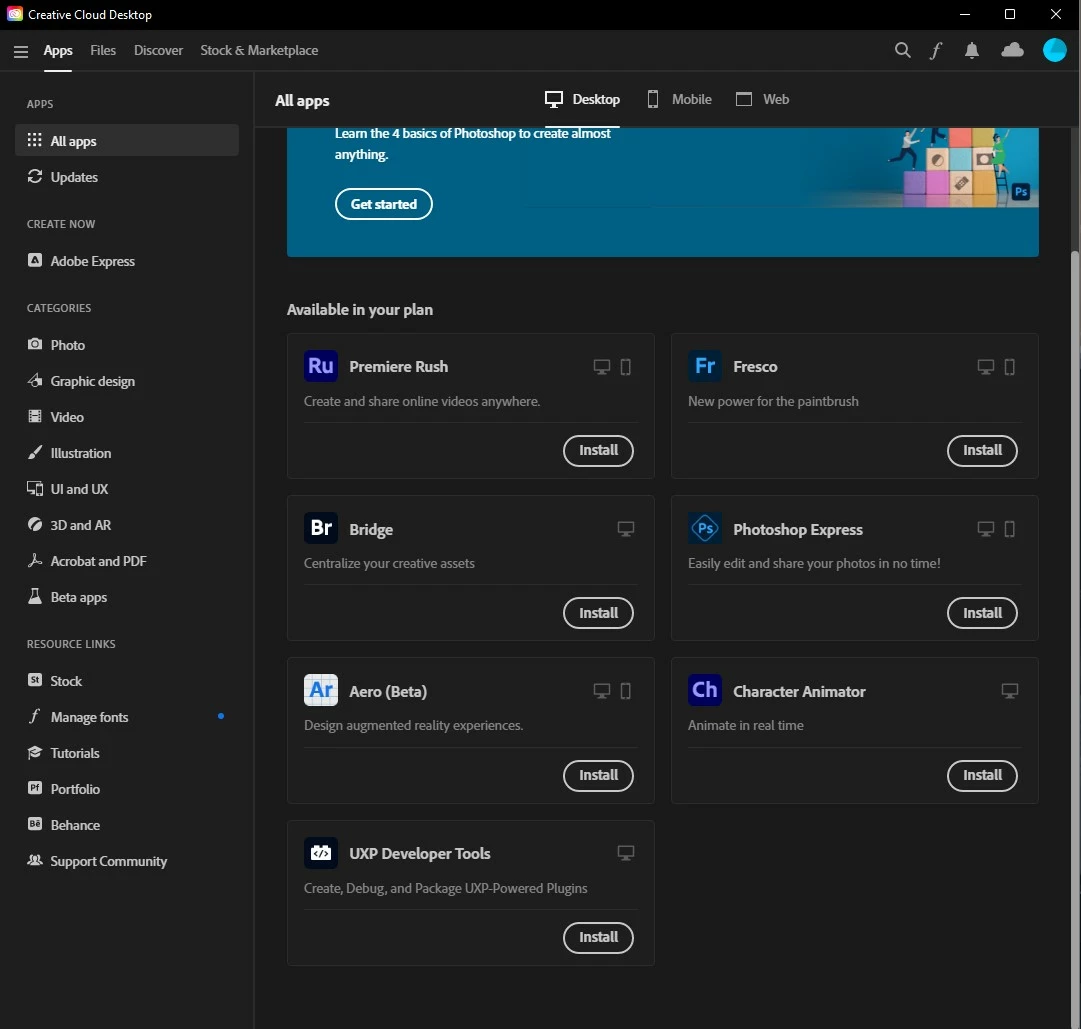Click the search magnifier icon
Screen dimensions: 1081x1029
[x=902, y=50]
